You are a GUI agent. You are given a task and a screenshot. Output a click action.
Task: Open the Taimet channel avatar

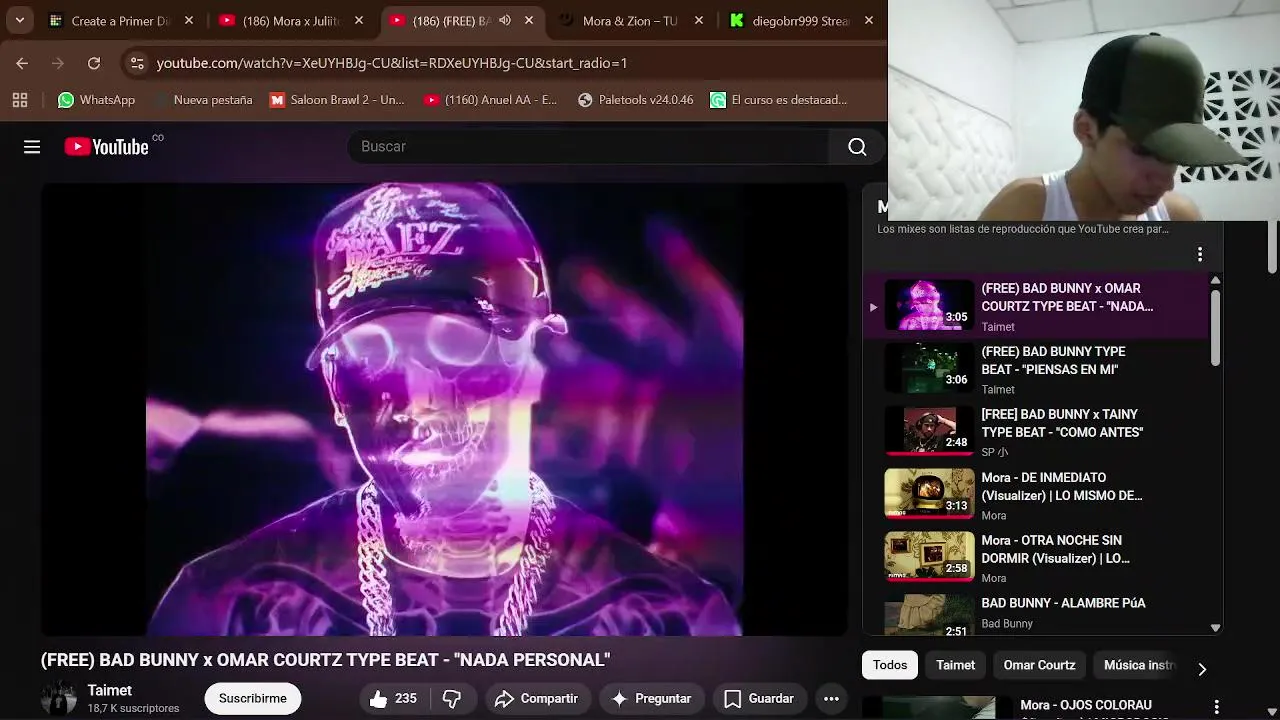point(59,698)
